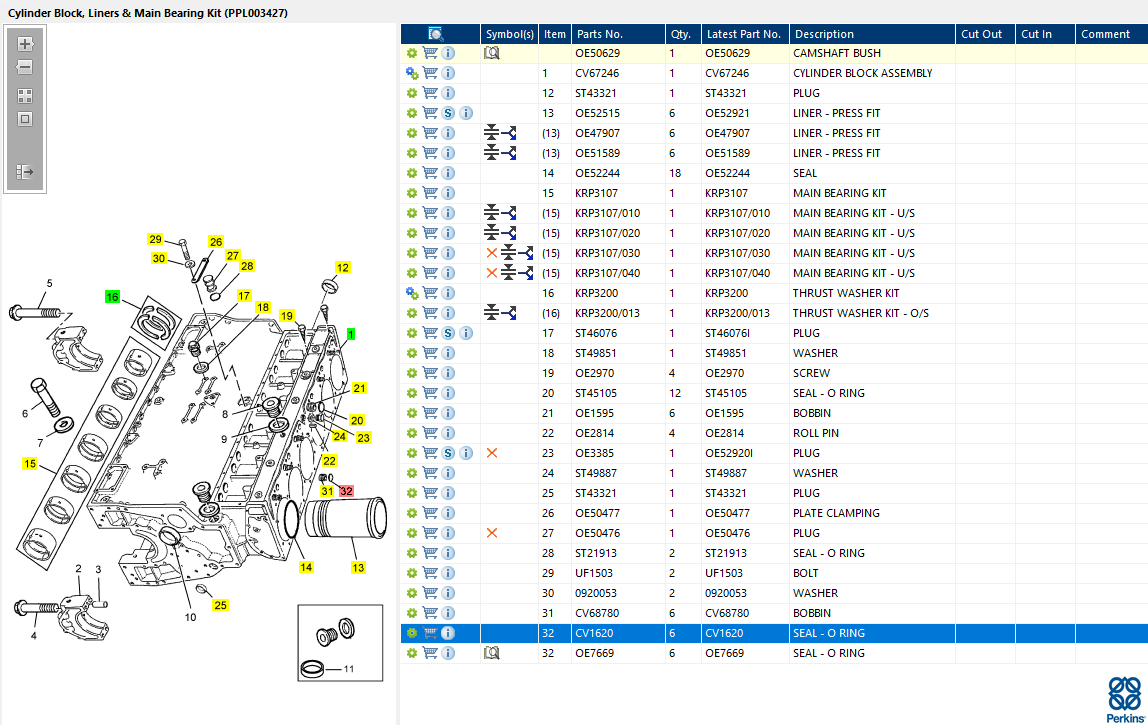Click red X symbol for KRP3107/040

(x=492, y=273)
